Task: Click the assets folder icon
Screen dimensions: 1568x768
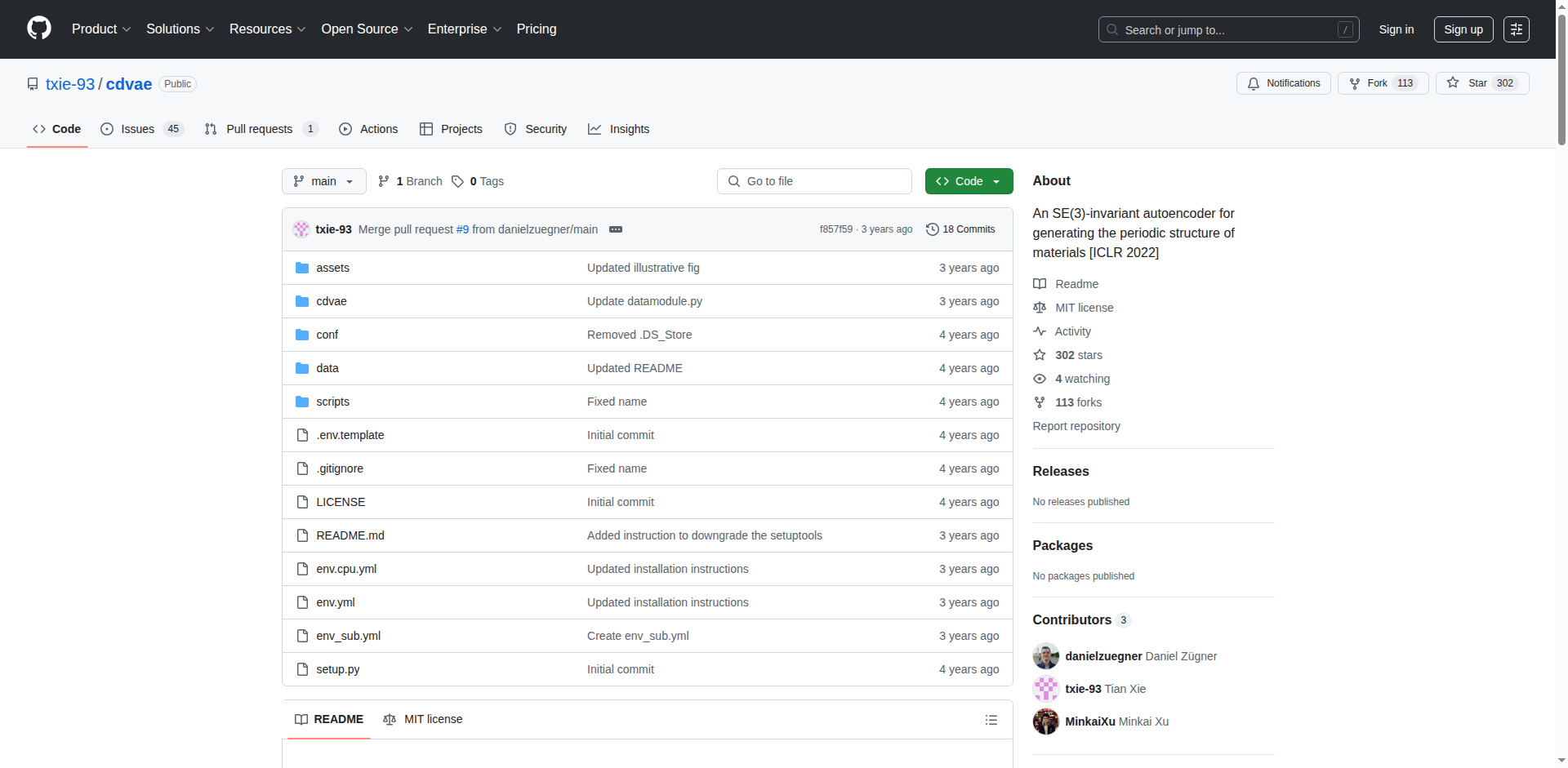Action: tap(302, 268)
